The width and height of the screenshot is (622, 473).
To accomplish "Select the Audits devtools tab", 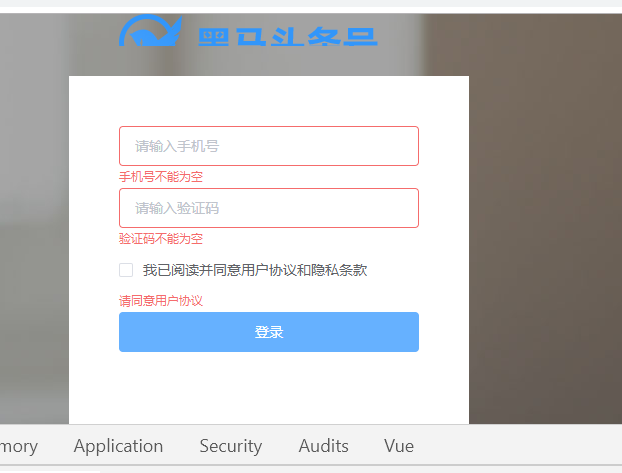I will 323,446.
